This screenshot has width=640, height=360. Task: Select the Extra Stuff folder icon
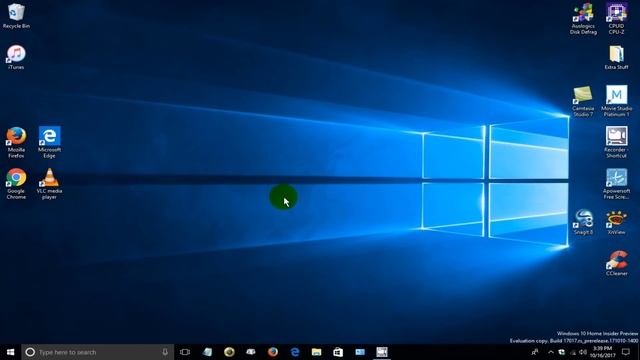[x=616, y=57]
